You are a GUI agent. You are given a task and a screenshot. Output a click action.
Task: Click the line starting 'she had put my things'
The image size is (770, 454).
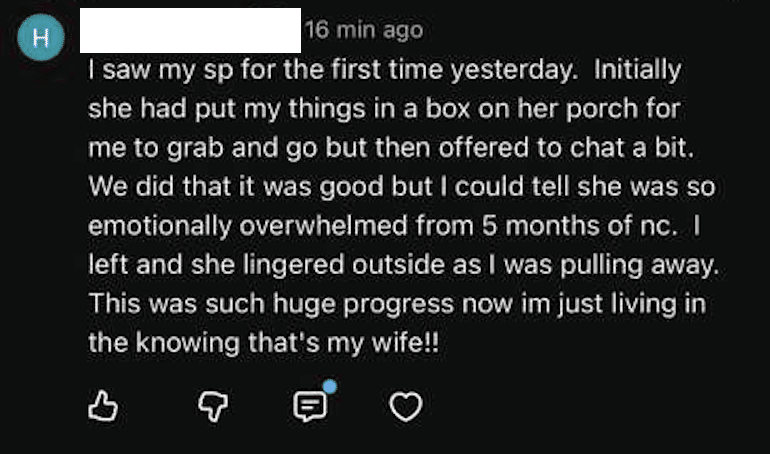[x=384, y=109]
